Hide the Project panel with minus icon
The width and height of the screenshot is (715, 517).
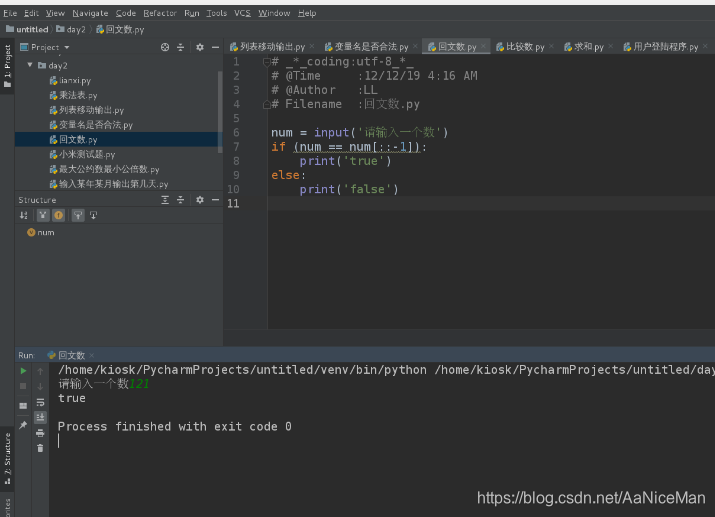click(x=215, y=47)
